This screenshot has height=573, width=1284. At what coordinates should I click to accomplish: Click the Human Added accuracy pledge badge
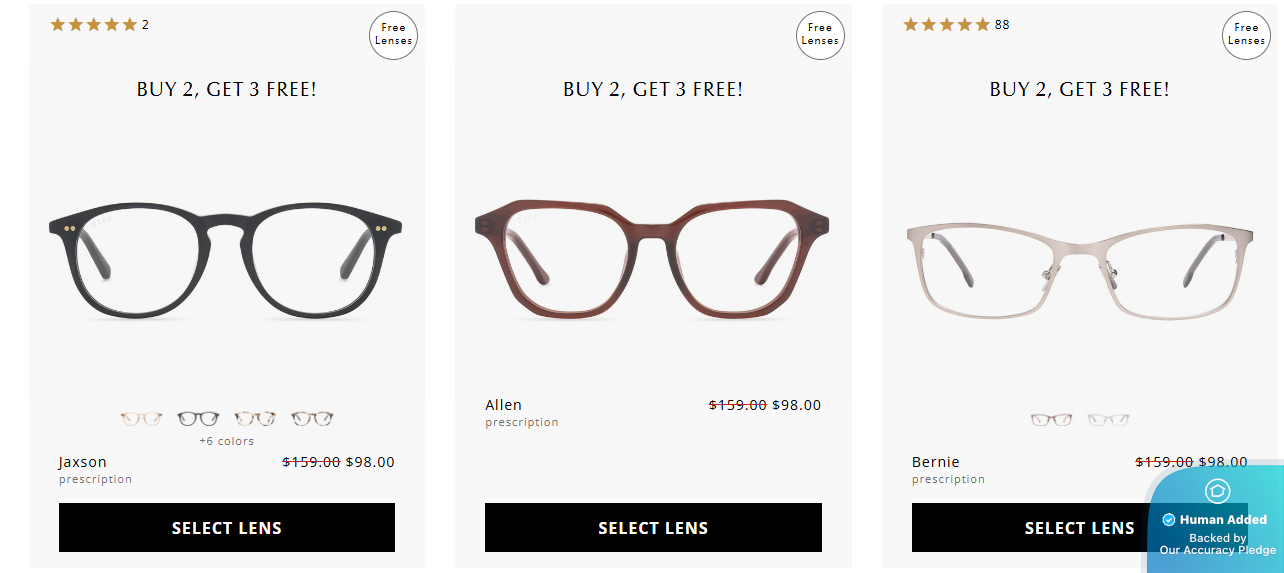click(1216, 520)
